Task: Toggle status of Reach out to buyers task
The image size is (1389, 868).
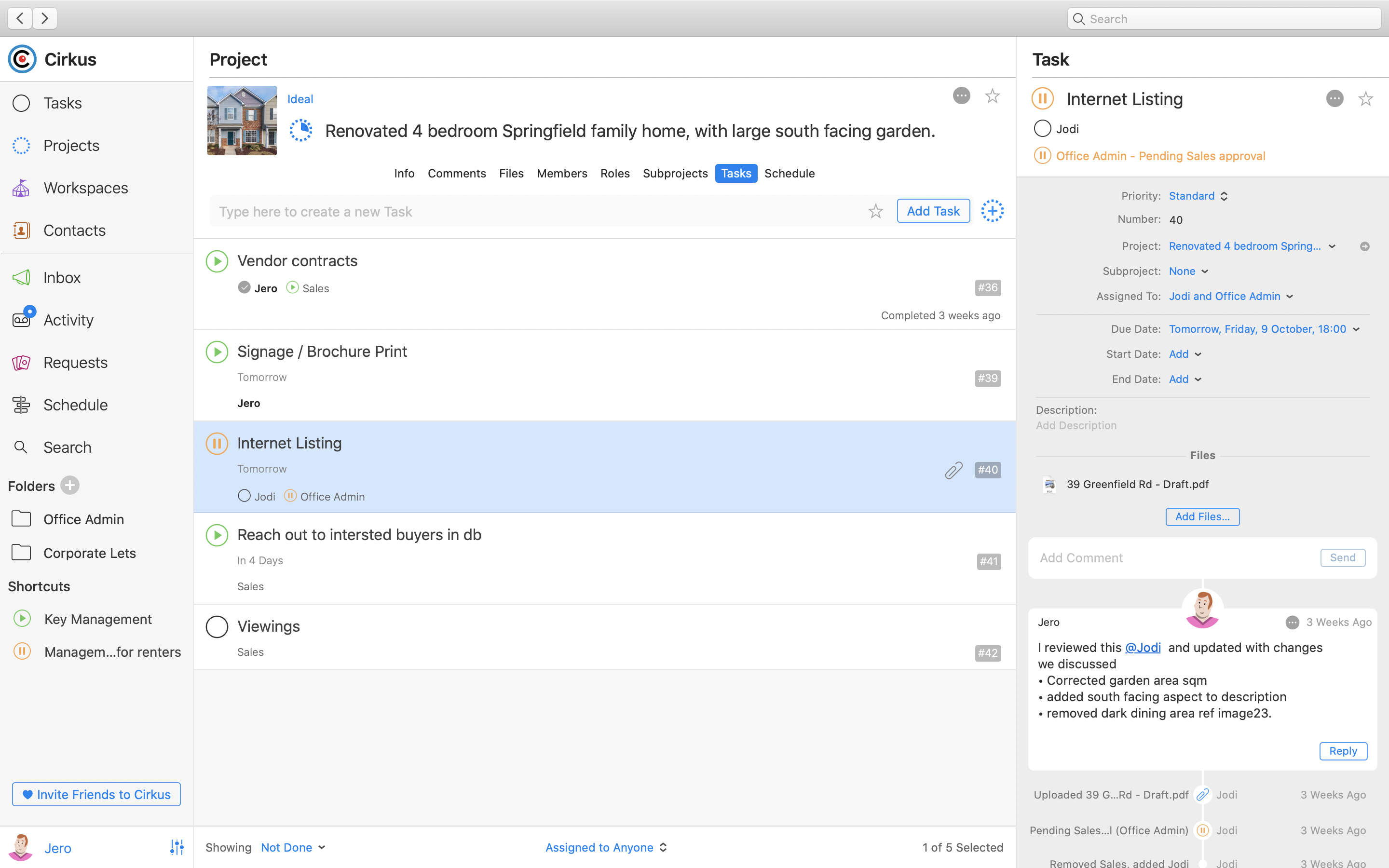Action: pos(217,535)
